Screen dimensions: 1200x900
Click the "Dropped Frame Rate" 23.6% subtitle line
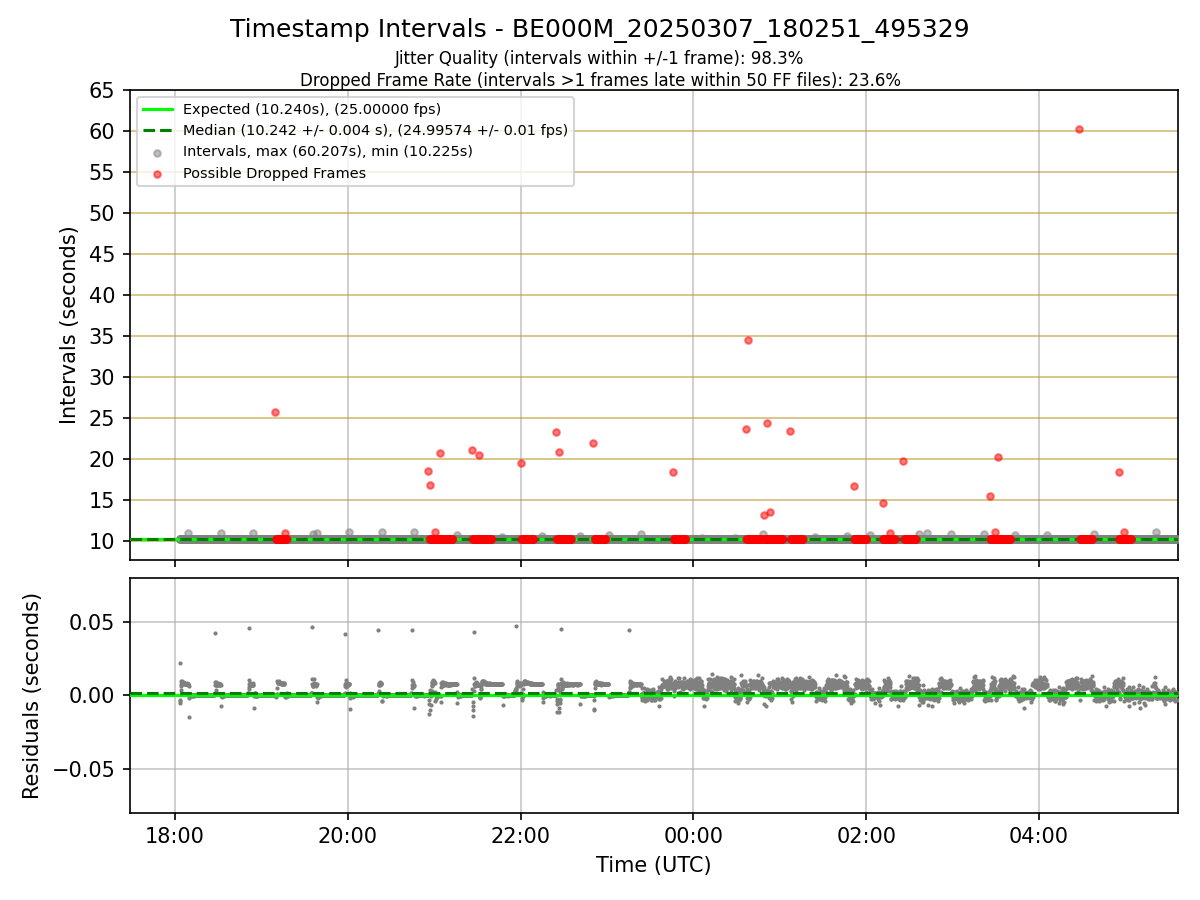tap(600, 80)
